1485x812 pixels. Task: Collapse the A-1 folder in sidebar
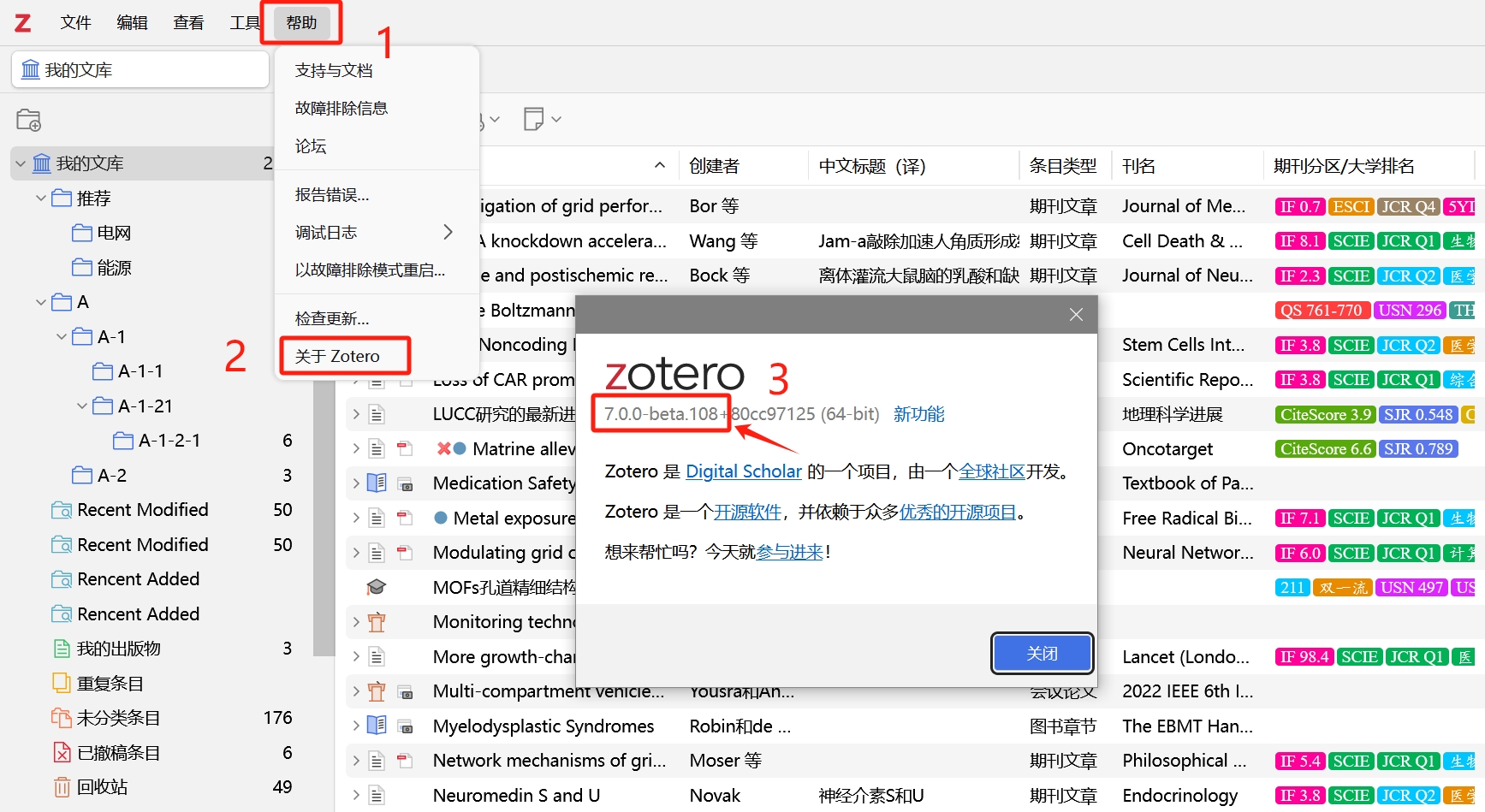tap(61, 336)
